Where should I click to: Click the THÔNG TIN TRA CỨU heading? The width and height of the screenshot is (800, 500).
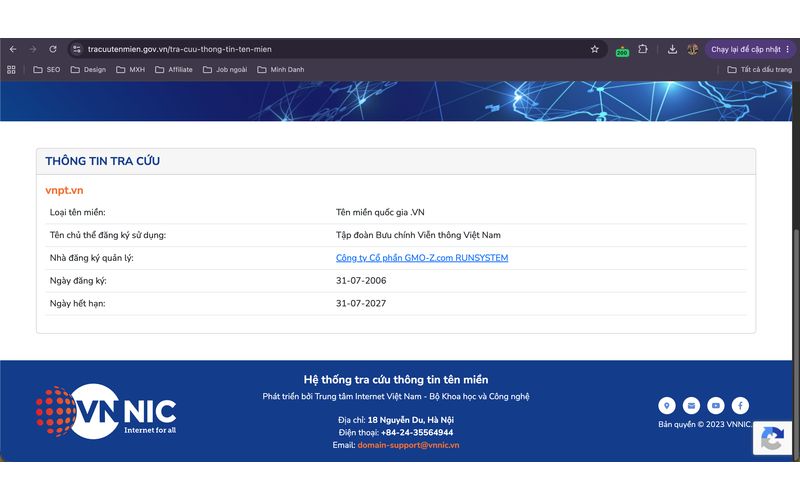103,161
